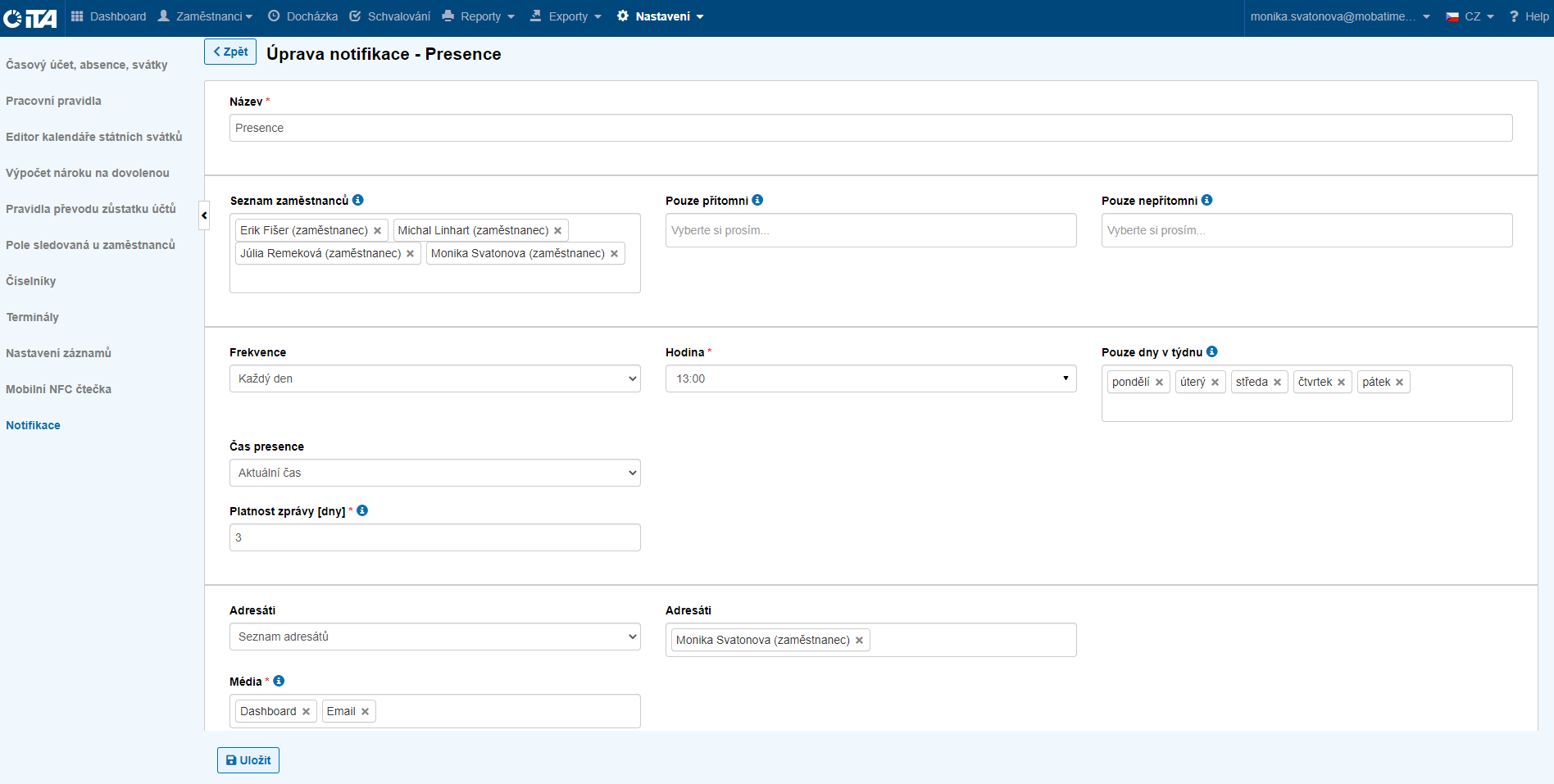Click info icon beside Pouze nepřítomni
The width and height of the screenshot is (1554, 784).
coord(1206,200)
